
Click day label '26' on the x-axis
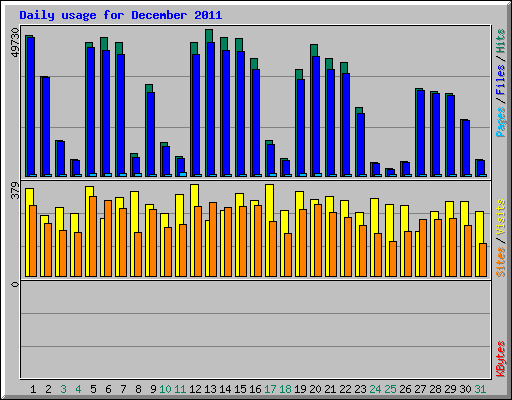point(405,389)
